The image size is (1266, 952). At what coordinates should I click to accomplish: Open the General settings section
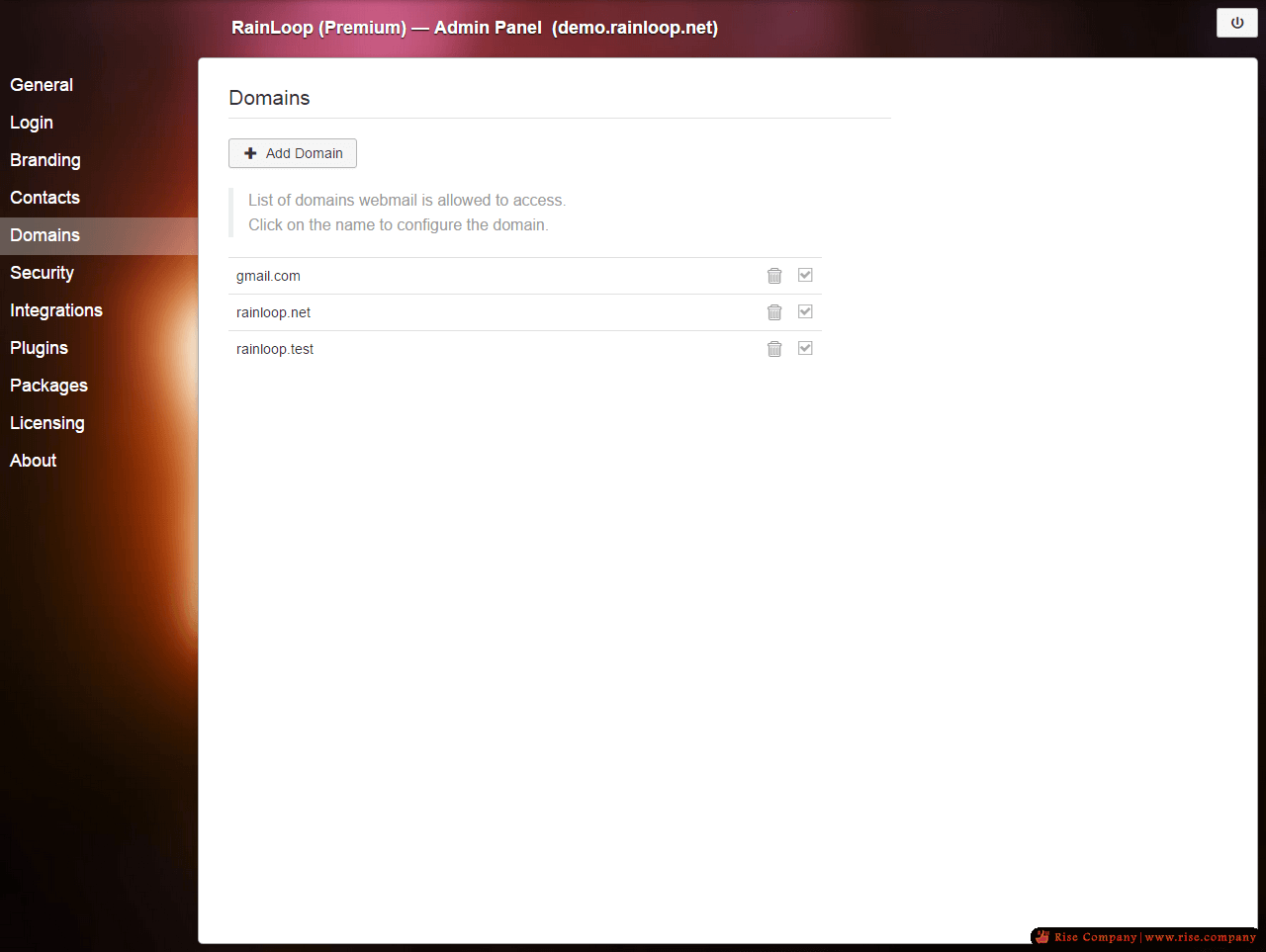pyautogui.click(x=99, y=85)
